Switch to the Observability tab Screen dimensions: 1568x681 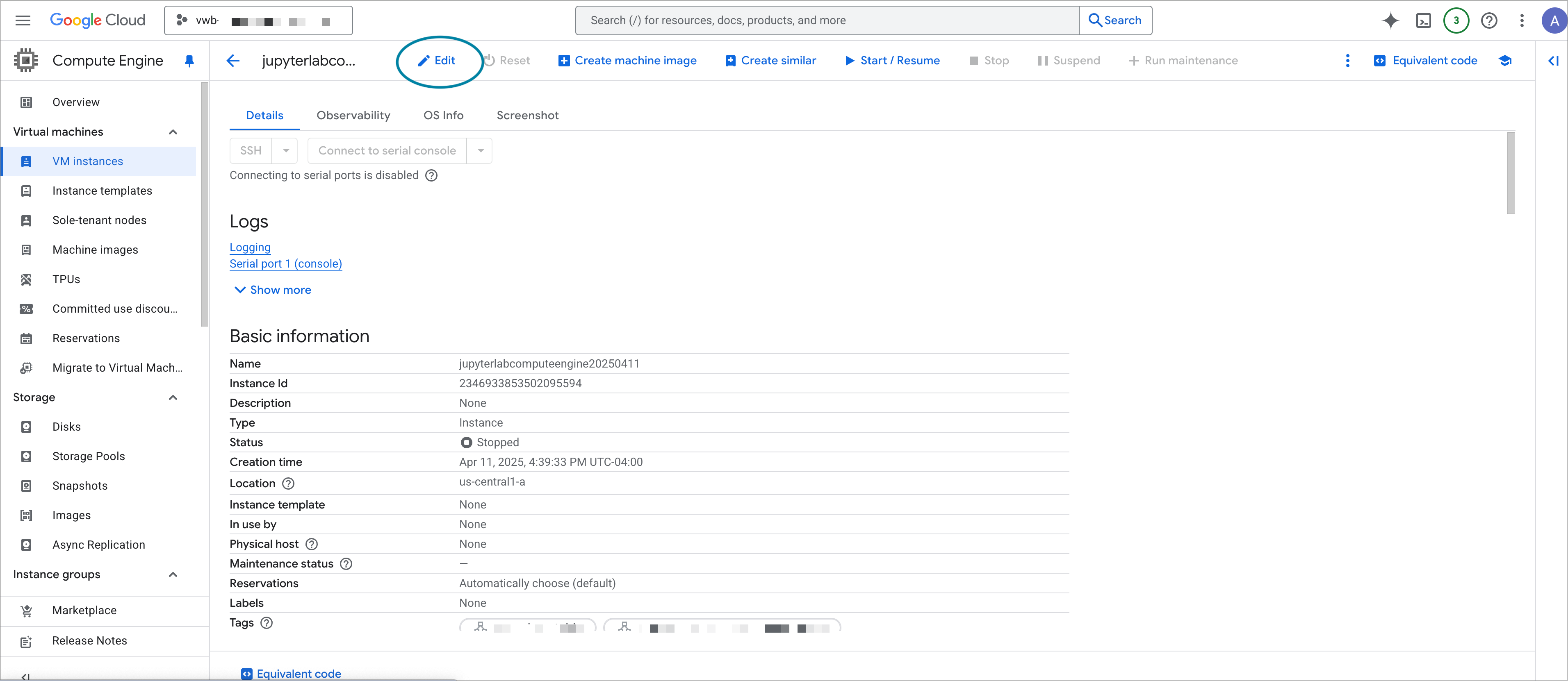pos(353,116)
